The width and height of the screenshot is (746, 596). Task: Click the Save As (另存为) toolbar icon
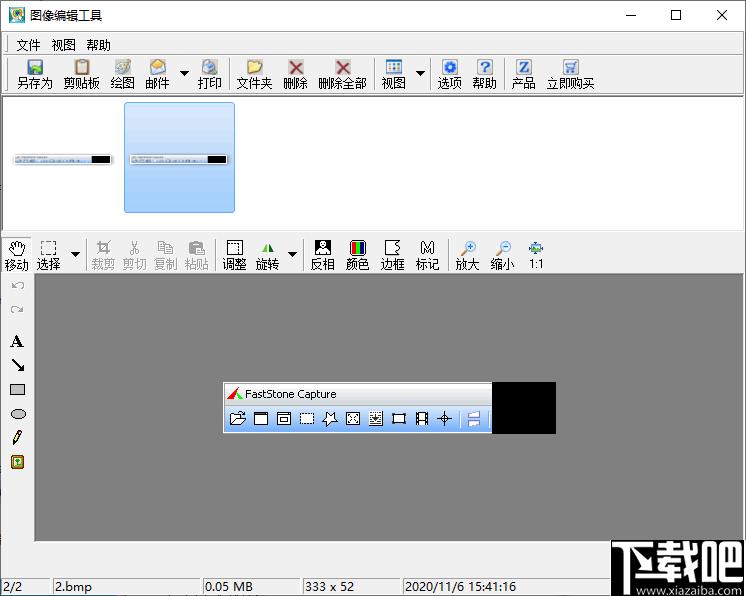click(35, 75)
